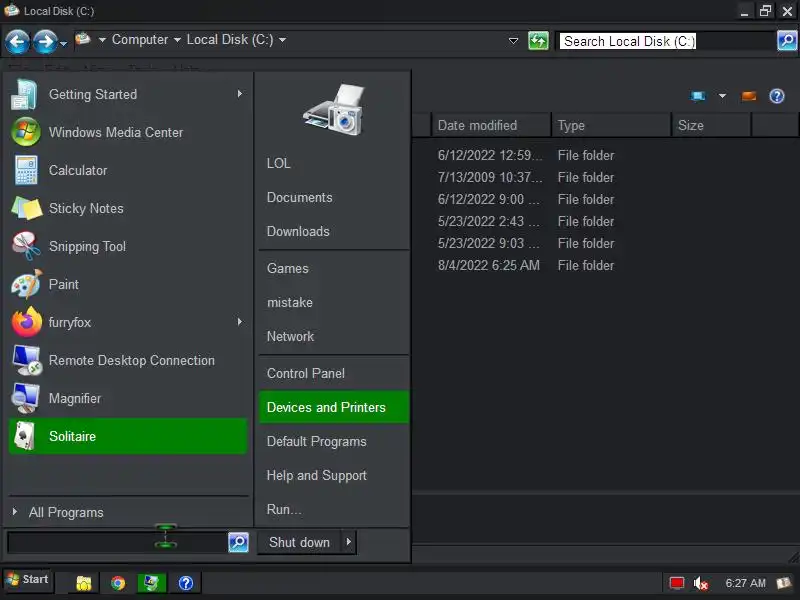Open the Magnifier icon
The width and height of the screenshot is (800, 600).
click(26, 398)
